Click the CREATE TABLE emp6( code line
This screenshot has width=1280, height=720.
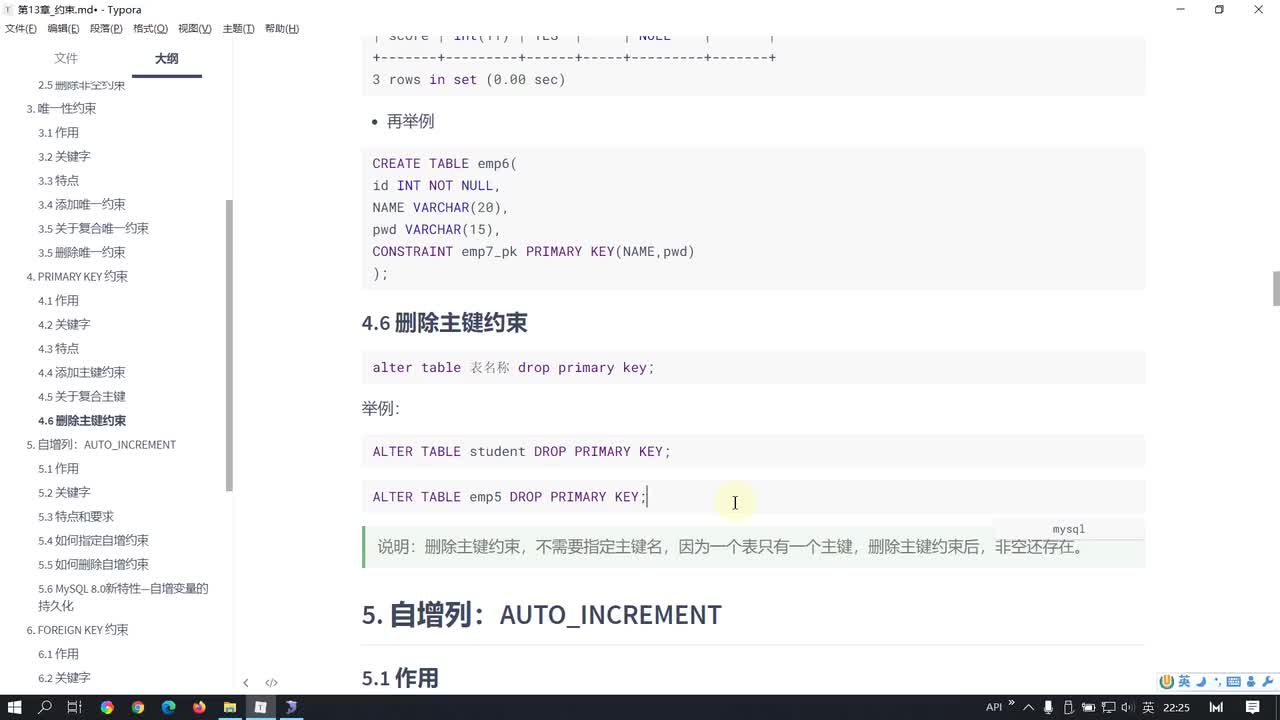click(445, 163)
